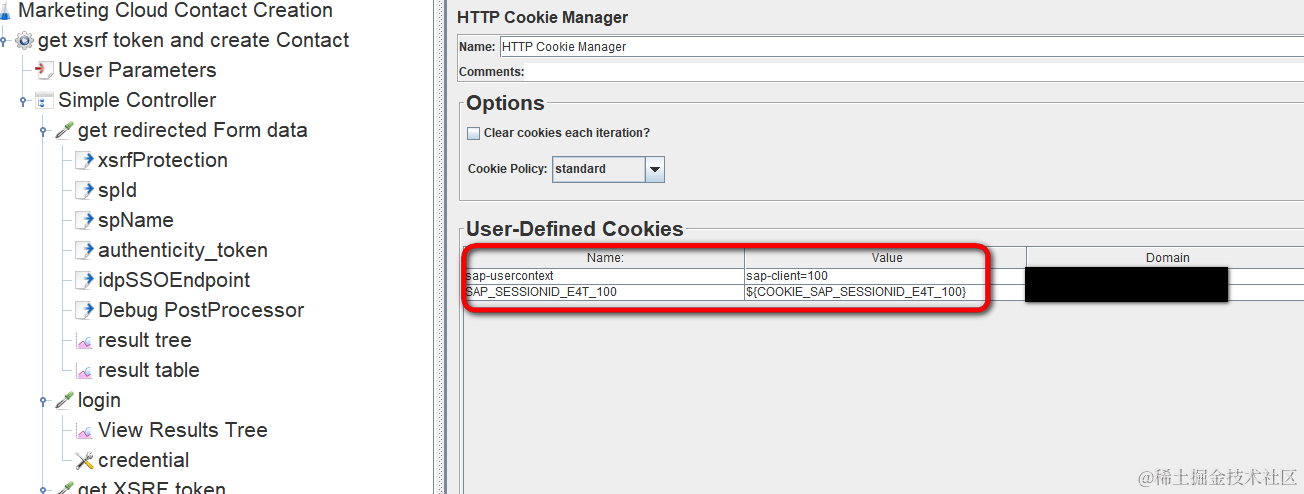This screenshot has height=494, width=1304.
Task: Select the ${COOKIE_SAP_SESSIONID_E4T_100} value cell
Action: click(885, 291)
